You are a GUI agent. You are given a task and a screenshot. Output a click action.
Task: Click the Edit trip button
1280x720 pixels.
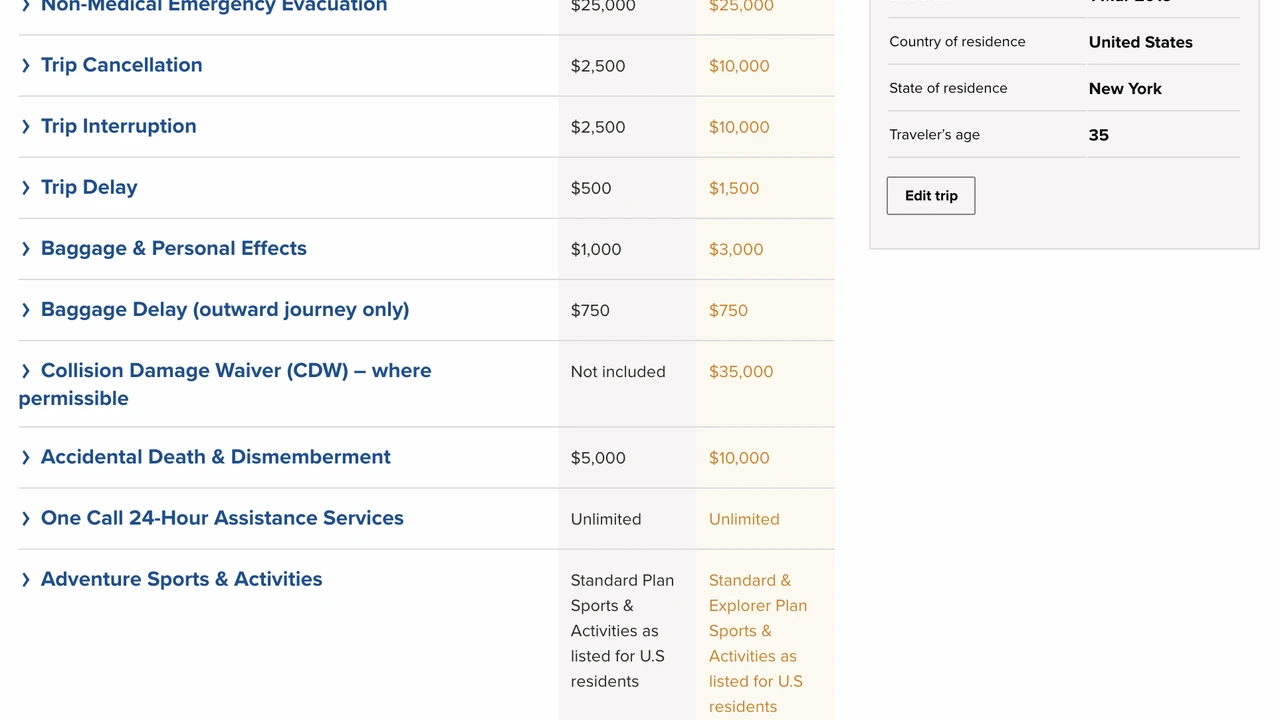tap(930, 196)
